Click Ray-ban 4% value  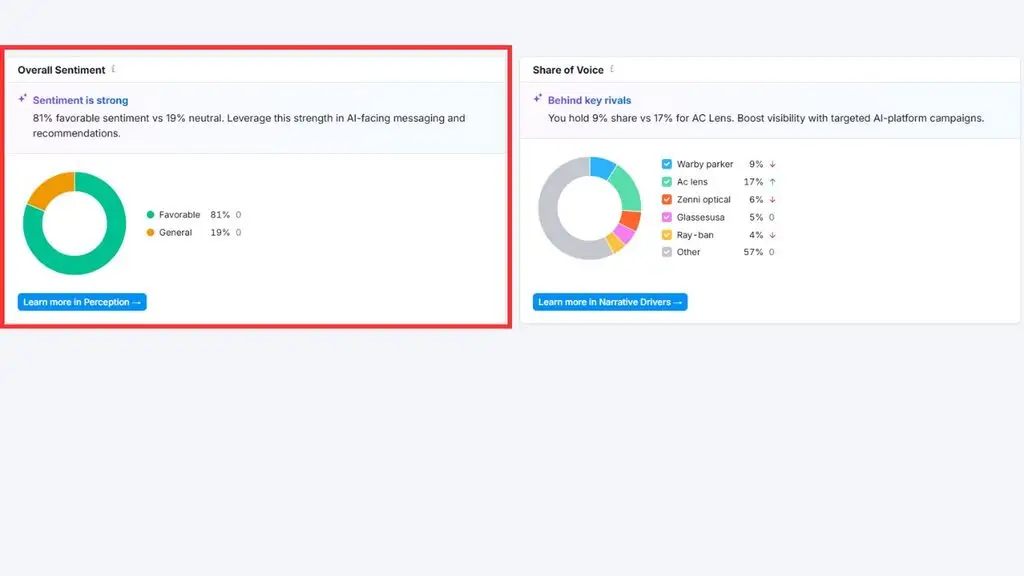pos(756,234)
